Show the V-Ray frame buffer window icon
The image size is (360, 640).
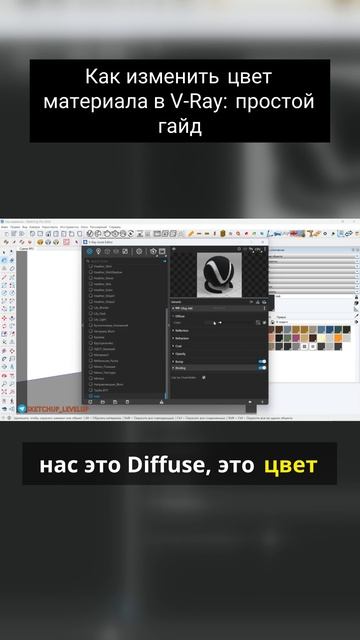pos(162,251)
